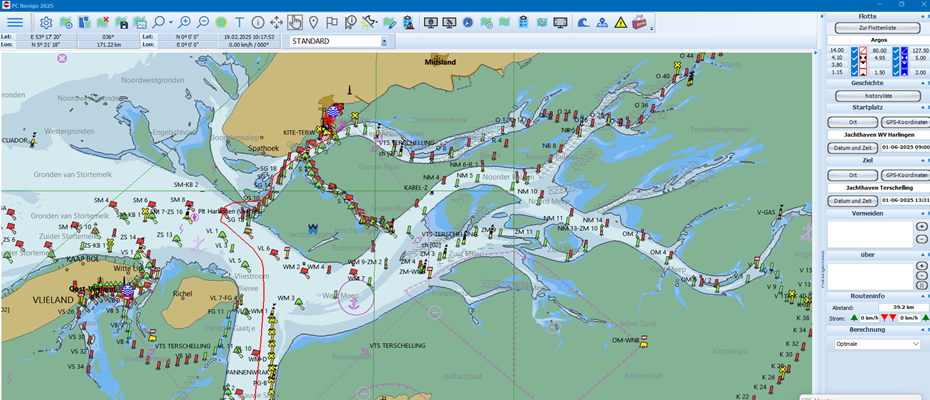This screenshot has height=400, width=930.
Task: Select the flag waypoint tool
Action: [x=332, y=23]
